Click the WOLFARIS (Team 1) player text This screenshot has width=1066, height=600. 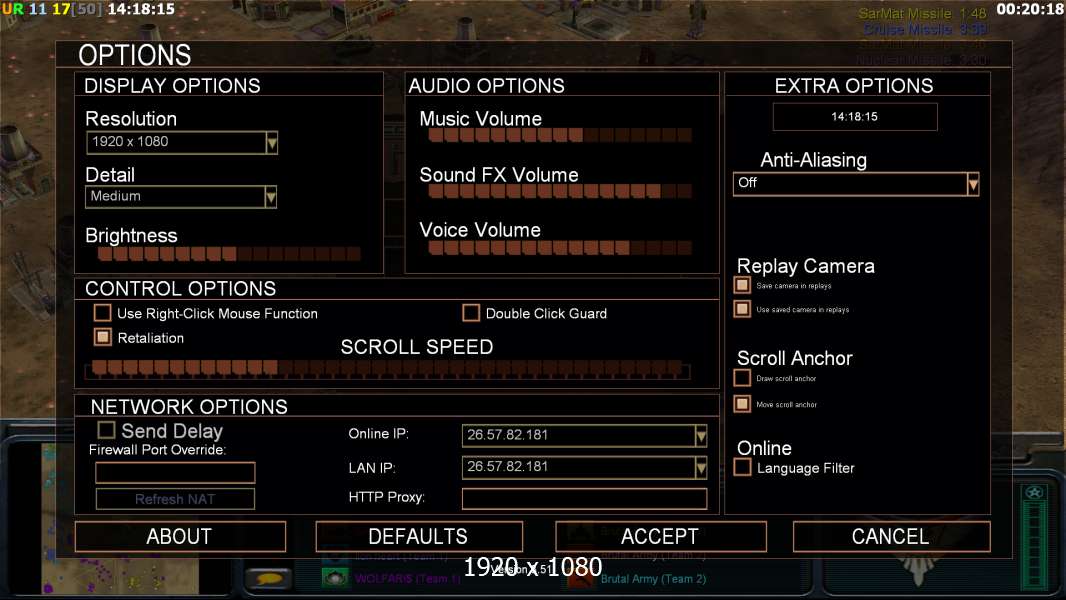(x=407, y=579)
